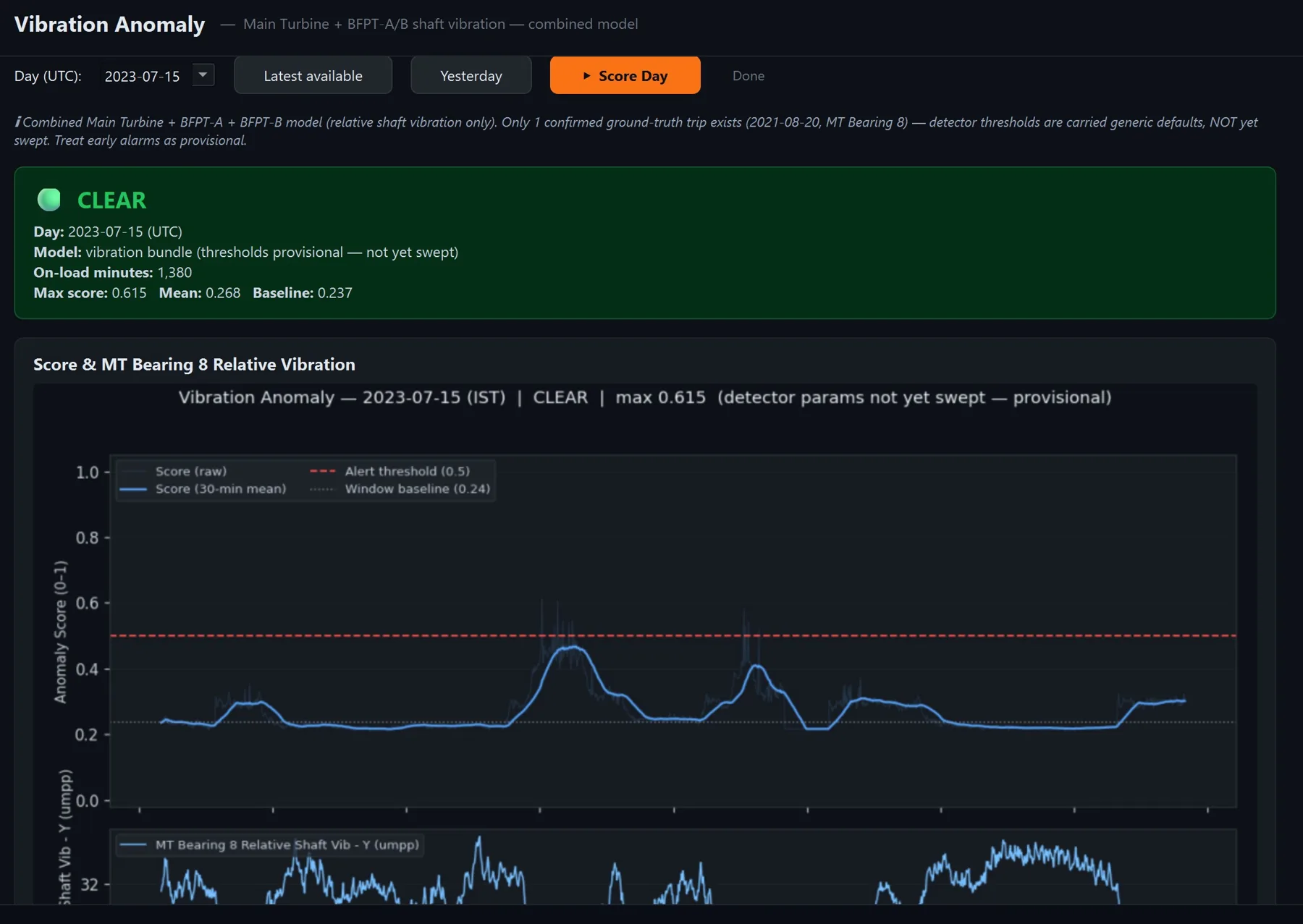Viewport: 1303px width, 924px height.
Task: Click the 2023-07-15 date input field
Action: click(143, 76)
